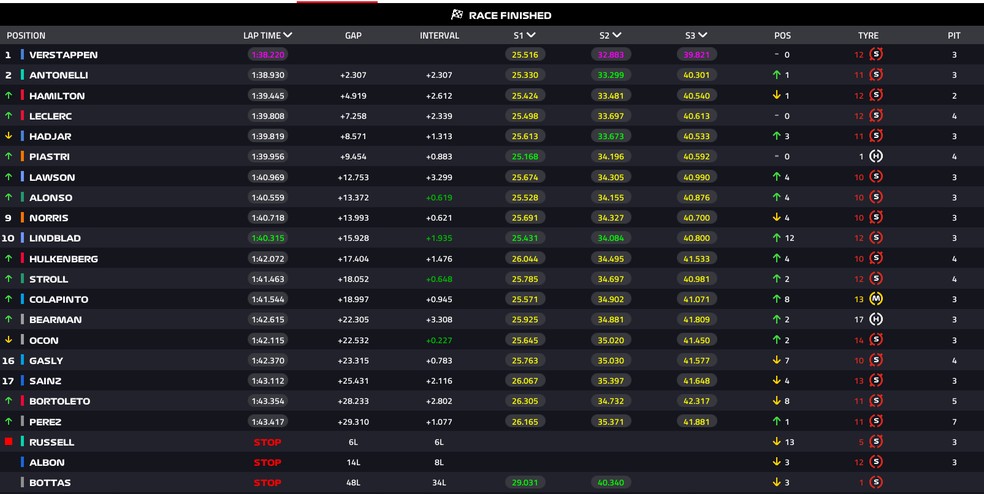Click Verstappen's purple S3 time 39.821
This screenshot has height=494, width=984.
point(697,55)
